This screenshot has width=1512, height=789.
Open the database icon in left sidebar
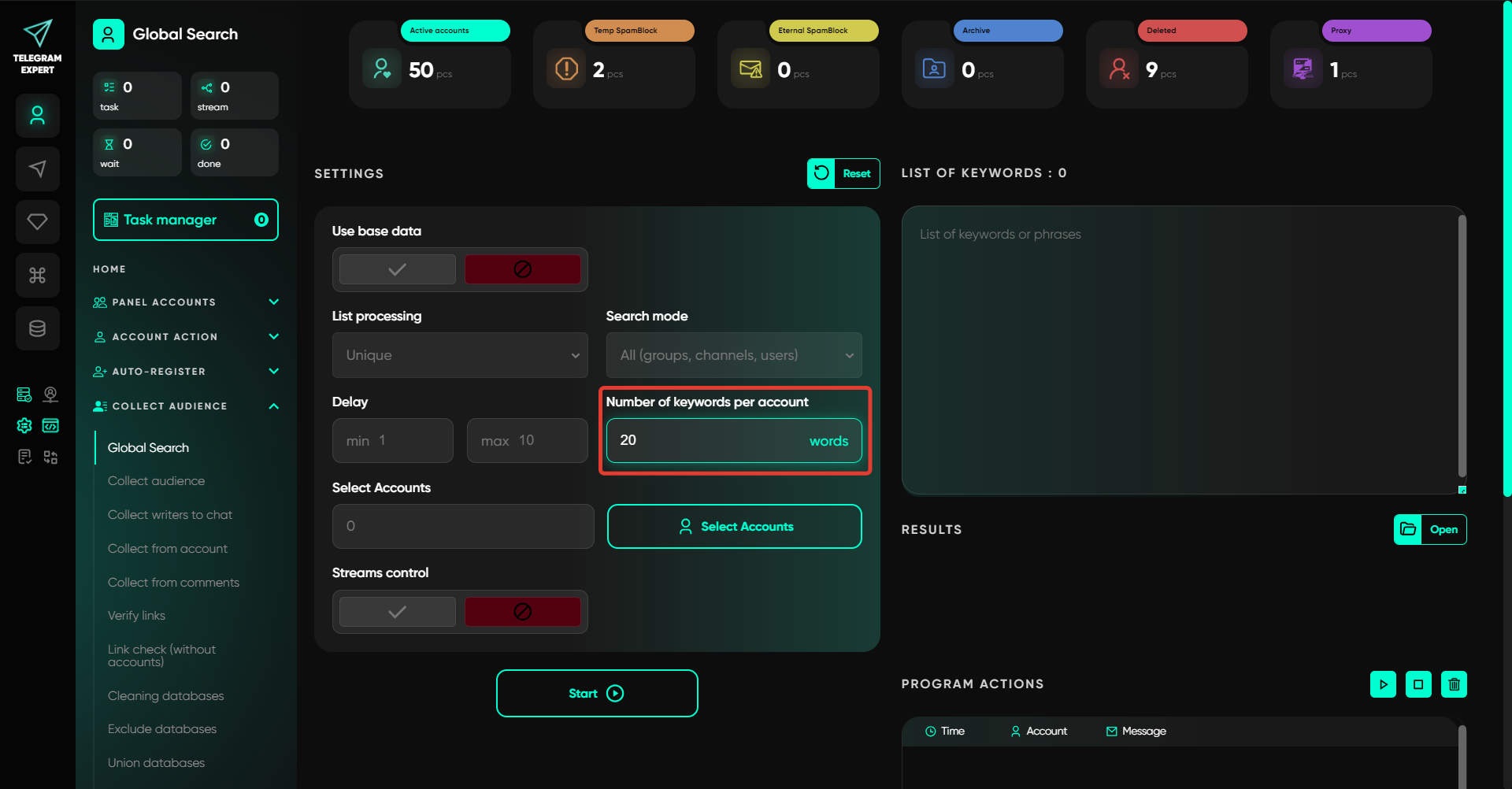pos(37,328)
